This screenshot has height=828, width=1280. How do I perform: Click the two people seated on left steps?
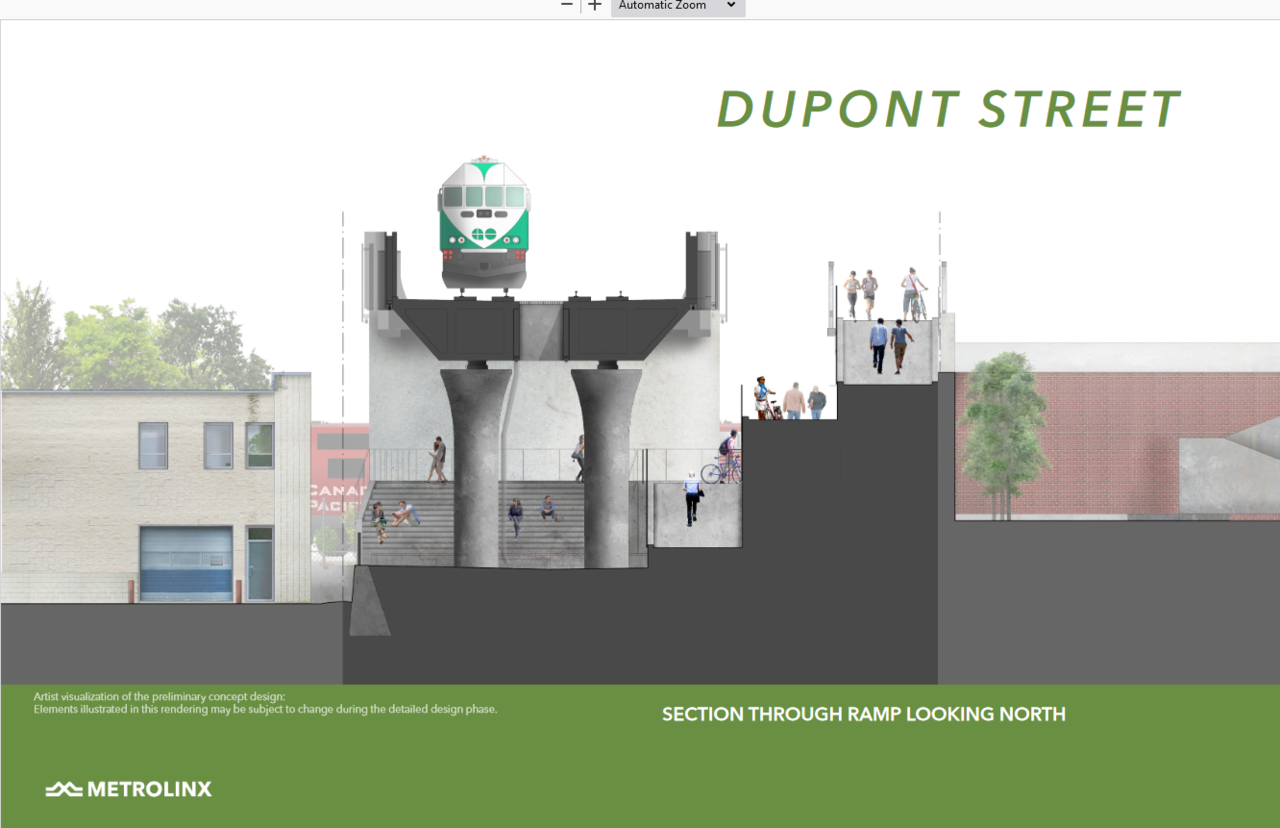point(392,516)
